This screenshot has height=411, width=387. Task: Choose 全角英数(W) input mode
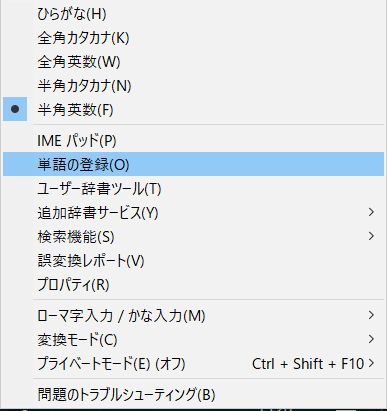coord(193,62)
